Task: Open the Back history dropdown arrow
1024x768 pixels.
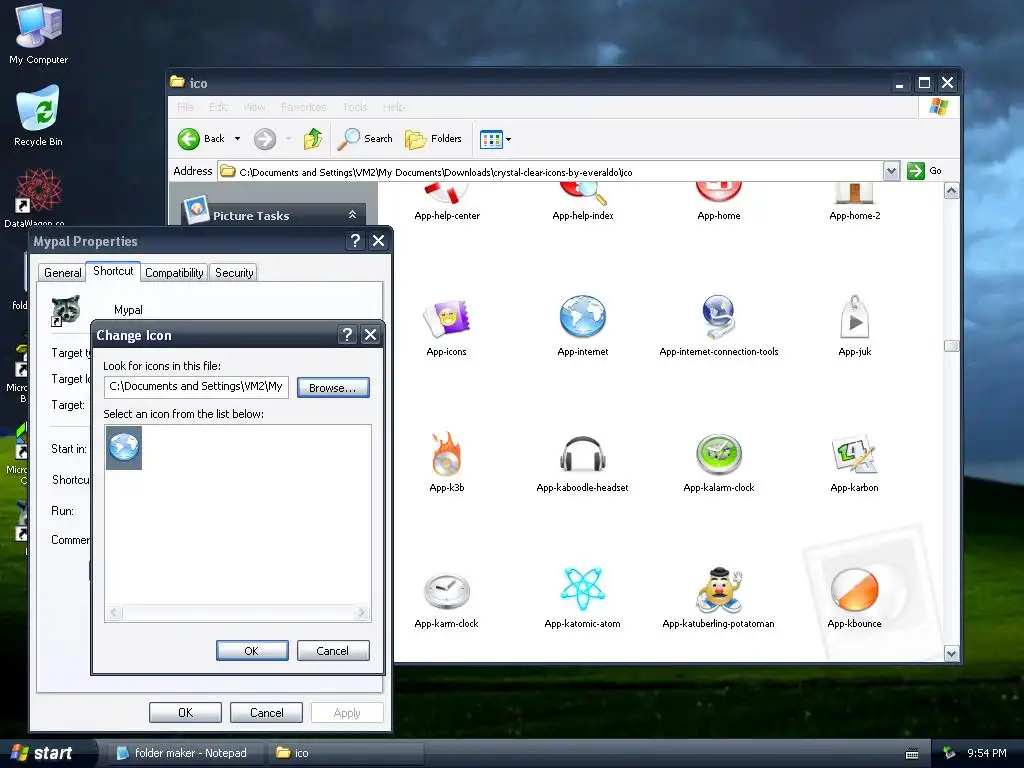Action: pos(237,138)
